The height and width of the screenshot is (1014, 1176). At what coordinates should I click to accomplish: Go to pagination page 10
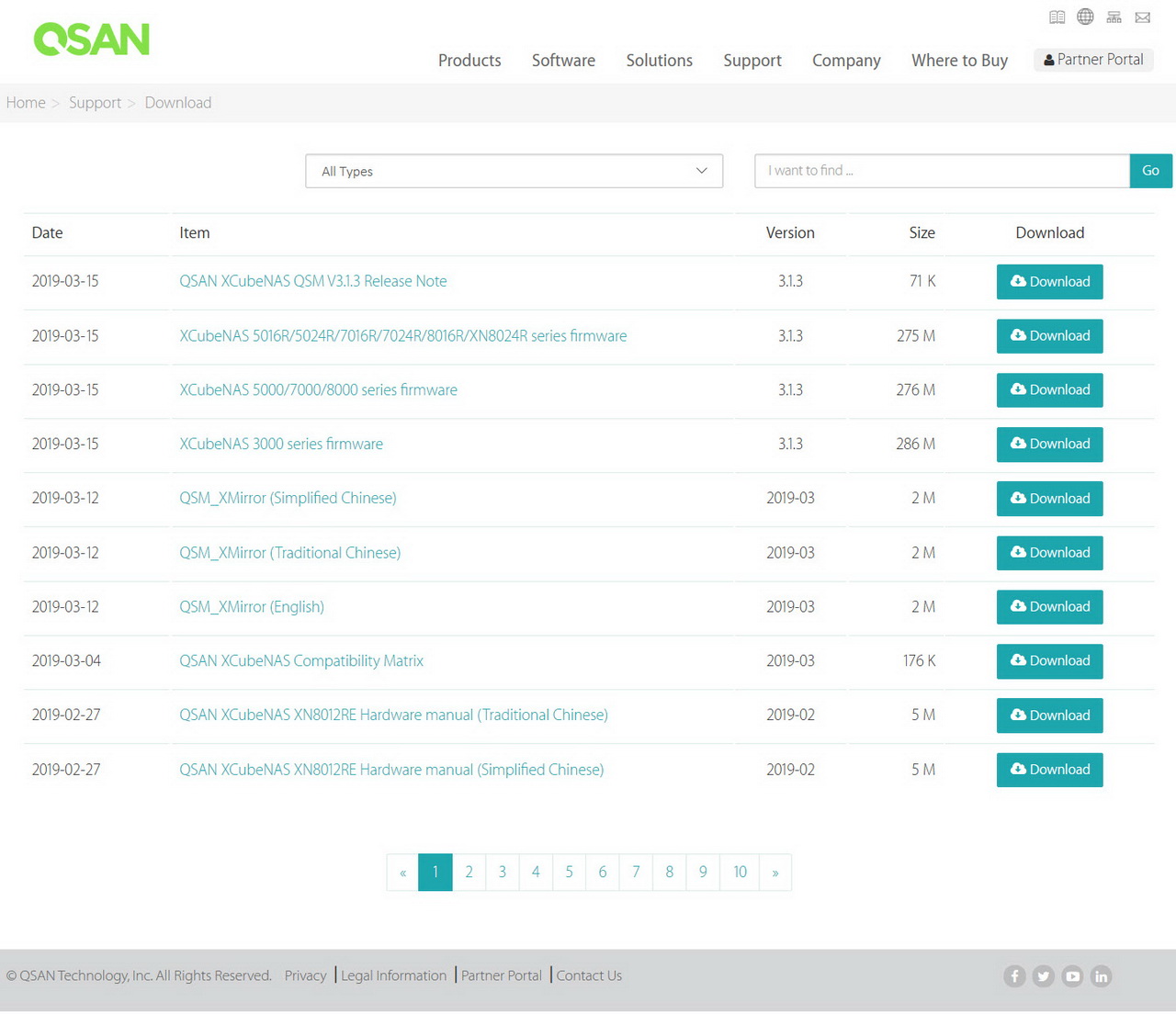click(740, 873)
